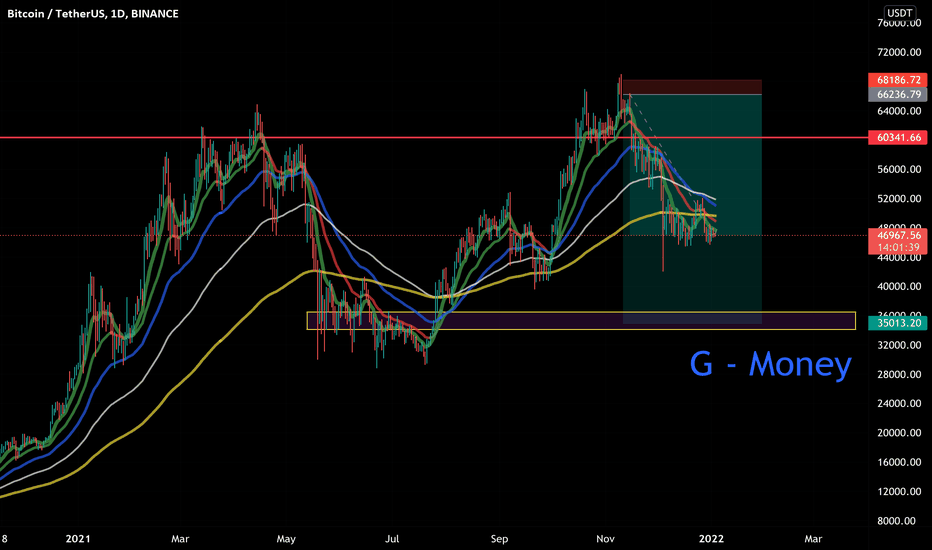Click the 12000.00 price axis value
The height and width of the screenshot is (550, 932).
[899, 492]
